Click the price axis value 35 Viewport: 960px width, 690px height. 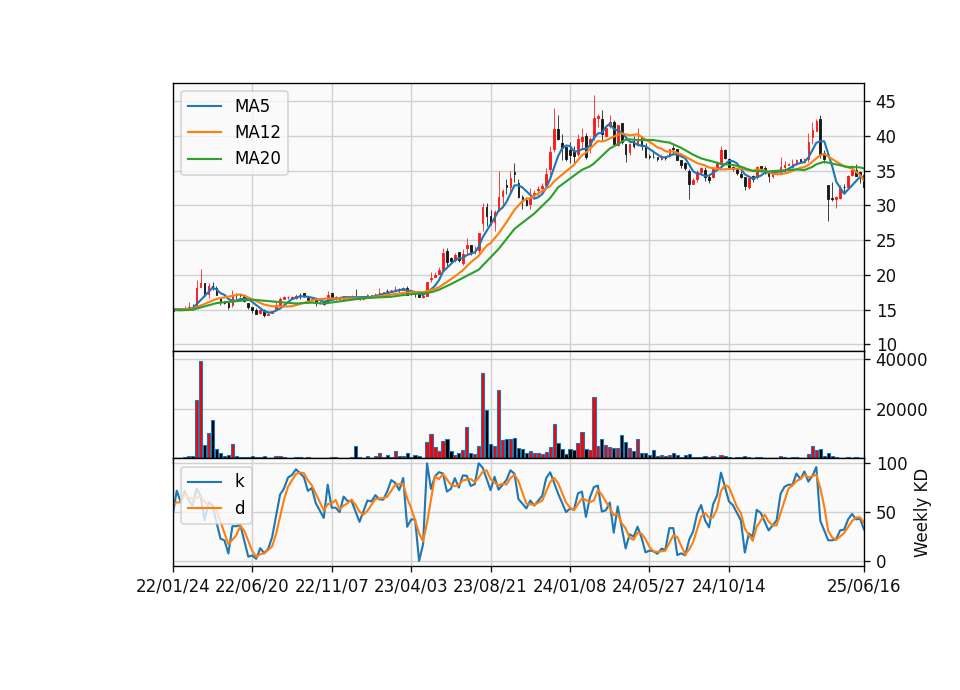[x=885, y=172]
